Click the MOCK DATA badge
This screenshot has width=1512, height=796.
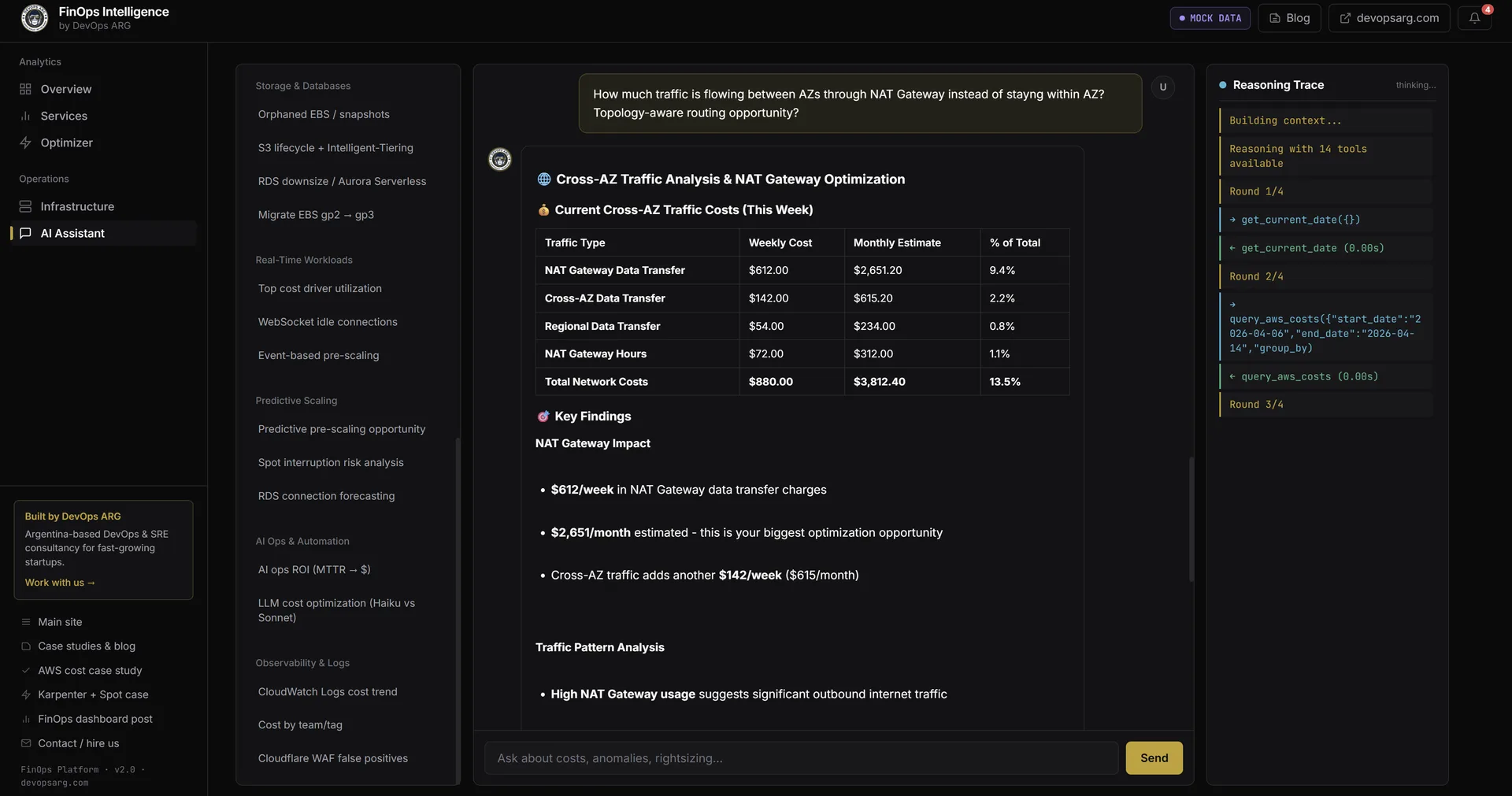tap(1210, 18)
